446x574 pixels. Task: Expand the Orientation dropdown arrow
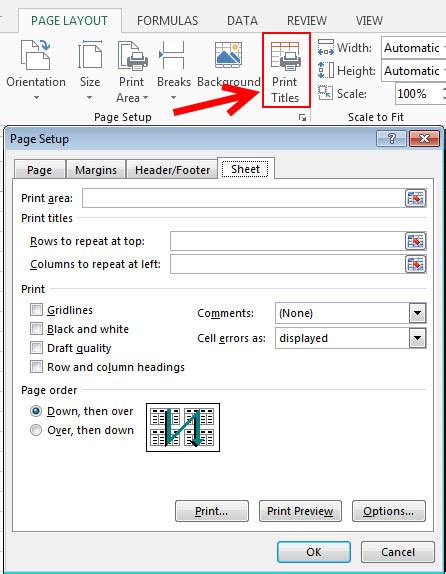36,98
